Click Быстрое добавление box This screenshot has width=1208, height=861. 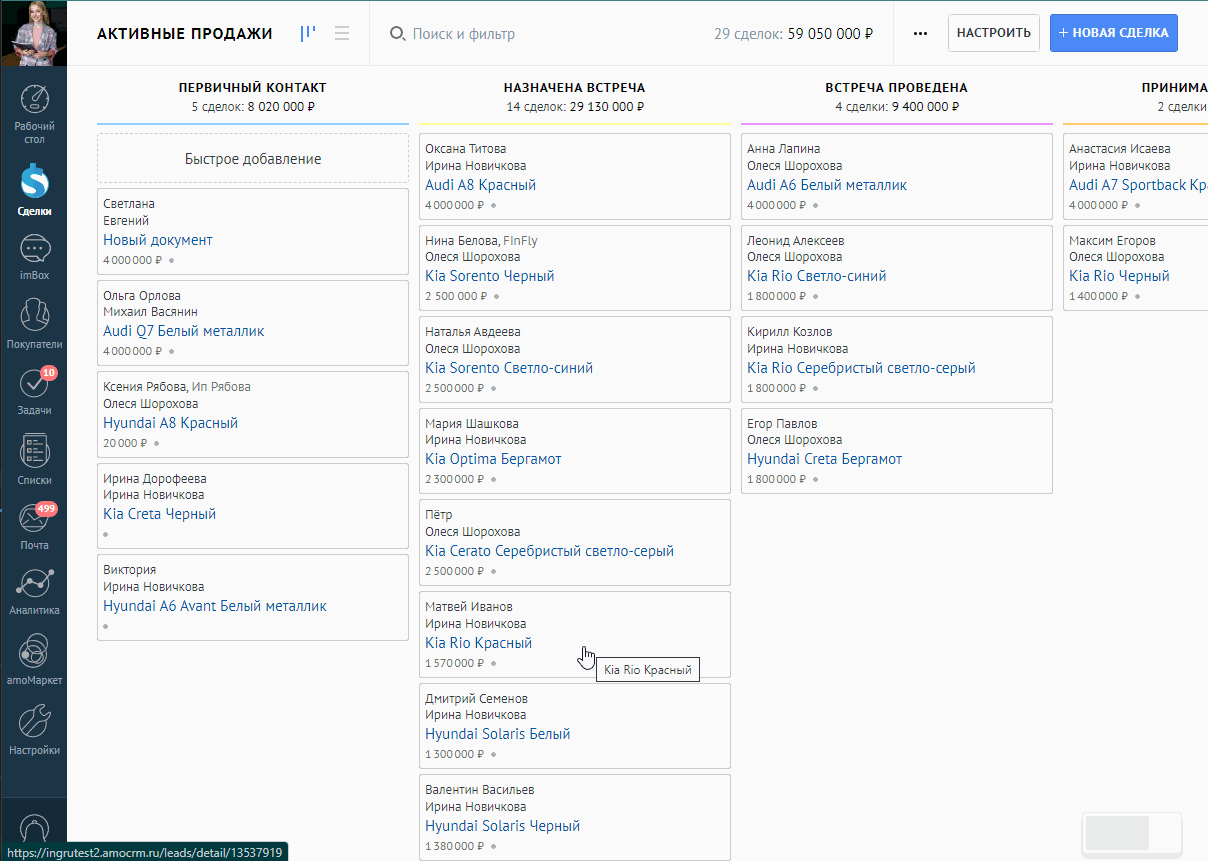[x=253, y=159]
